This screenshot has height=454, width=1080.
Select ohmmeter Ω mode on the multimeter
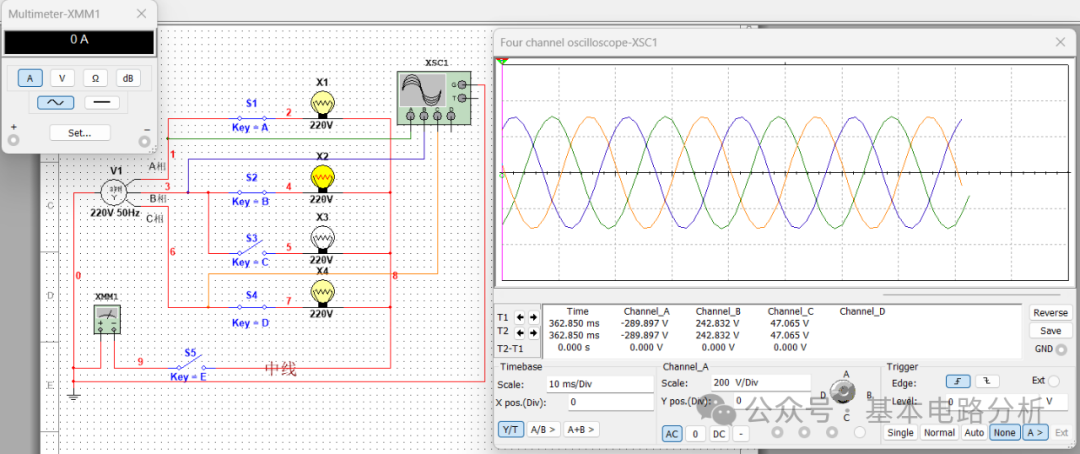[x=95, y=79]
